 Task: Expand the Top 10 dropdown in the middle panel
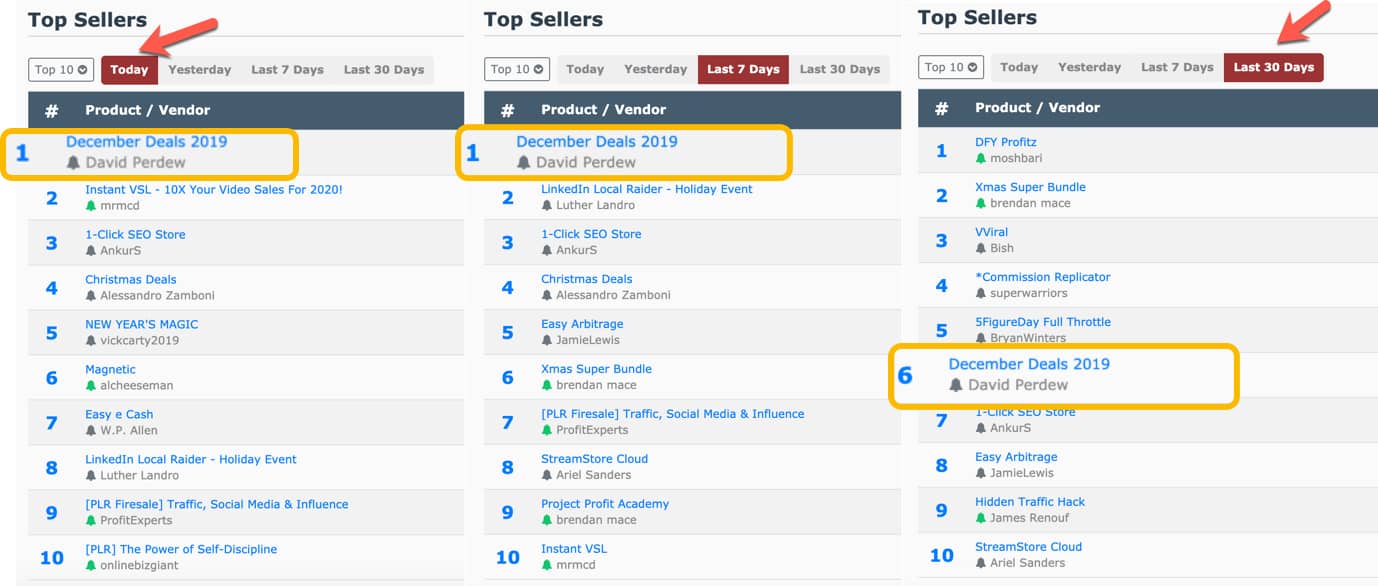517,70
